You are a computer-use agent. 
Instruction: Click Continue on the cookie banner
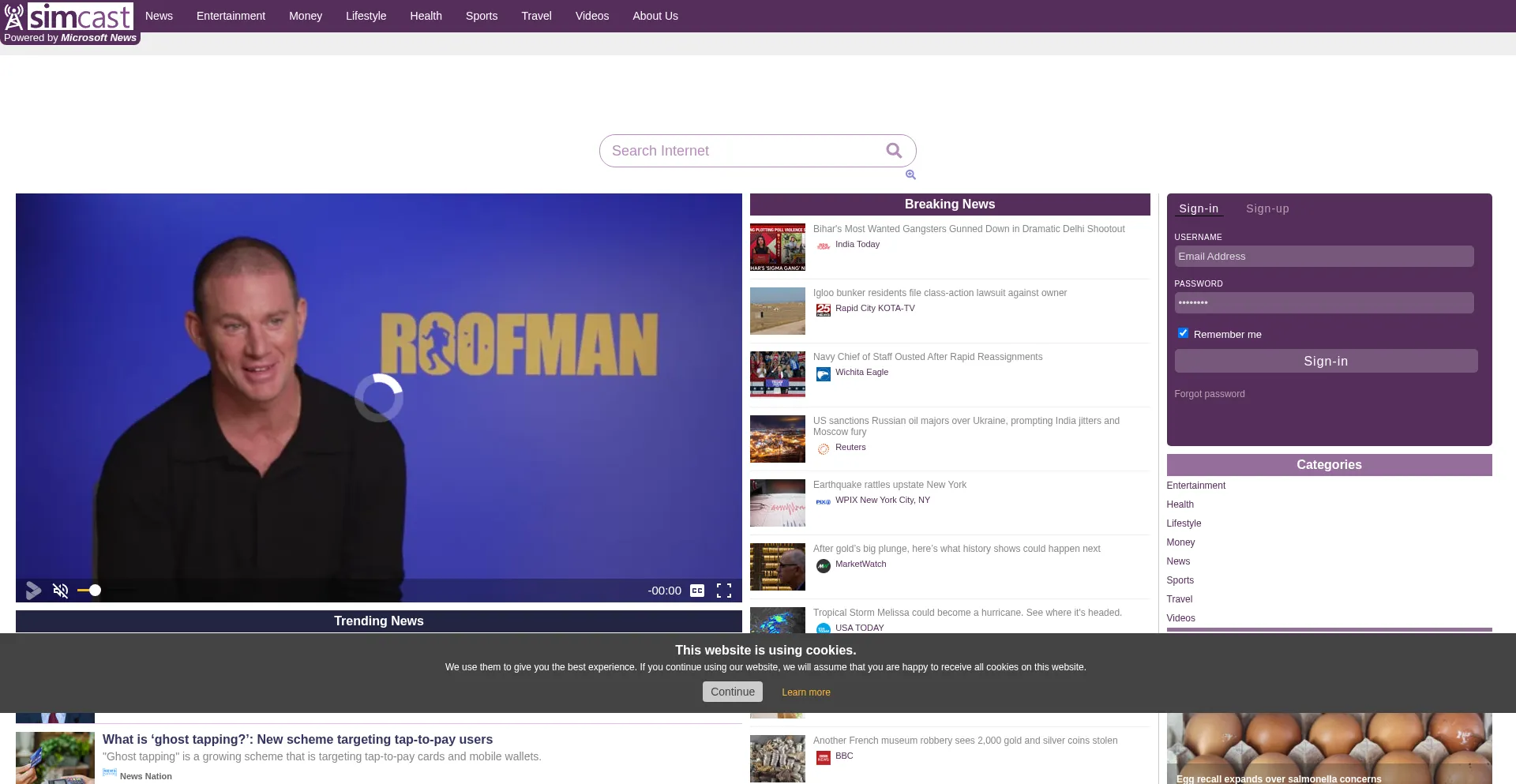click(732, 692)
